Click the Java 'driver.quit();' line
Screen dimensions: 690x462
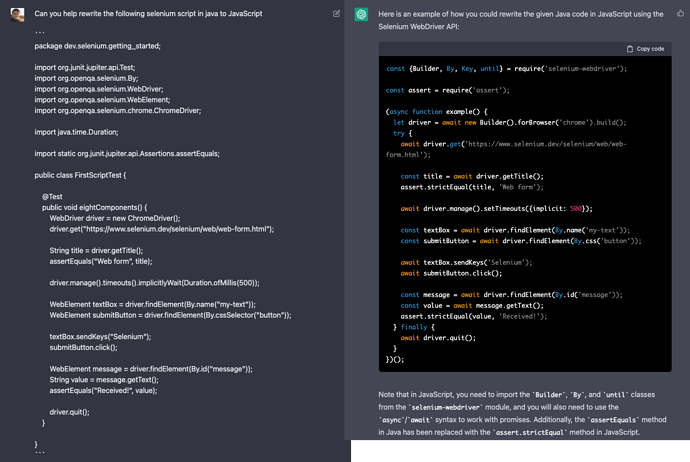[x=70, y=412]
